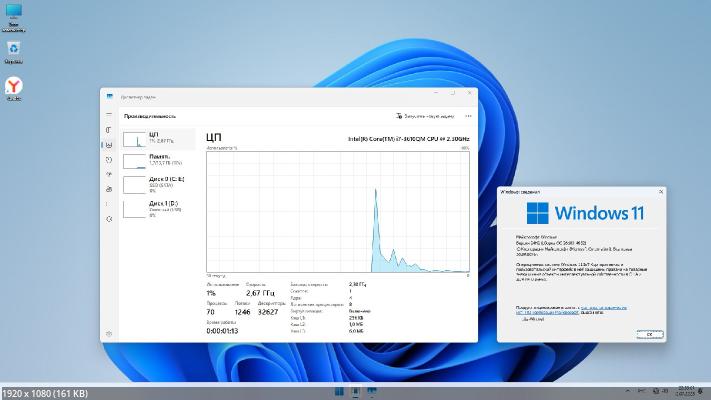Select the ЦП (CPU) performance entry

[159, 139]
